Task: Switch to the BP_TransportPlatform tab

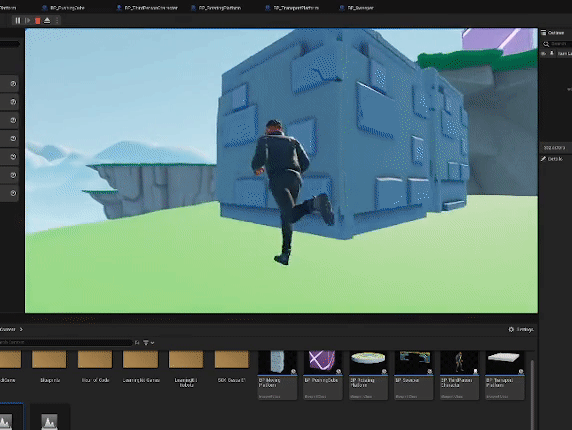Action: point(292,8)
